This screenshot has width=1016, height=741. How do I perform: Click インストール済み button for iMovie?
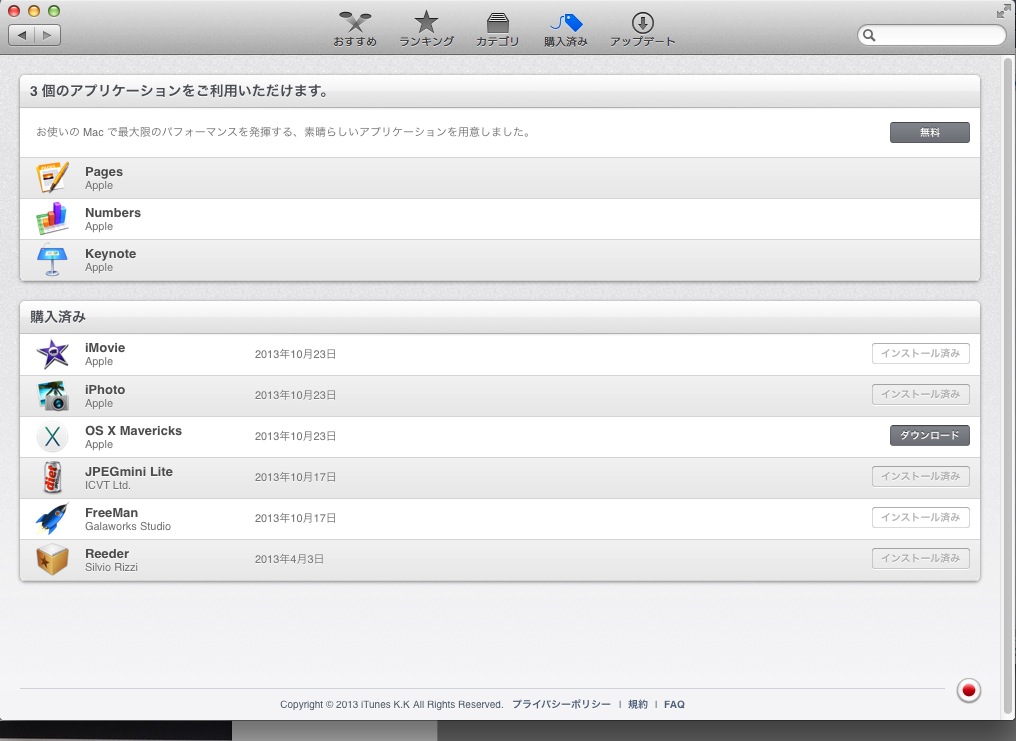921,353
